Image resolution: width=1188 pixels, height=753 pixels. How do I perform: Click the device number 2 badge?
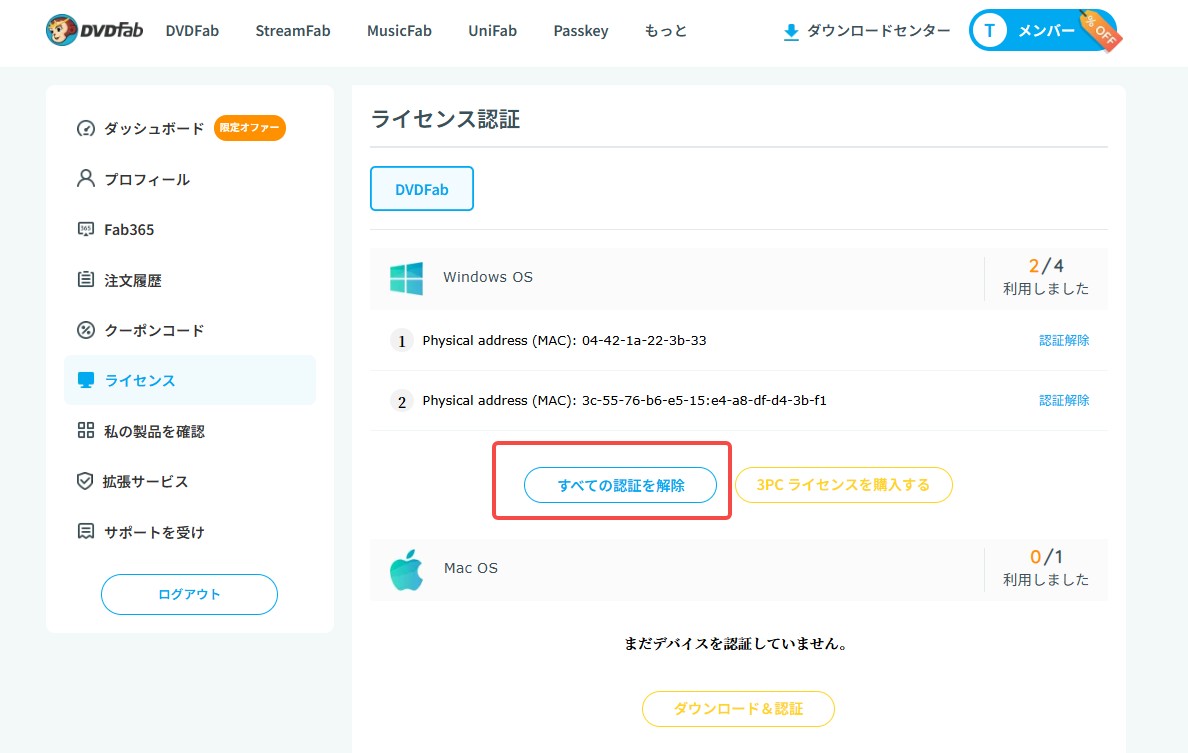tap(402, 401)
